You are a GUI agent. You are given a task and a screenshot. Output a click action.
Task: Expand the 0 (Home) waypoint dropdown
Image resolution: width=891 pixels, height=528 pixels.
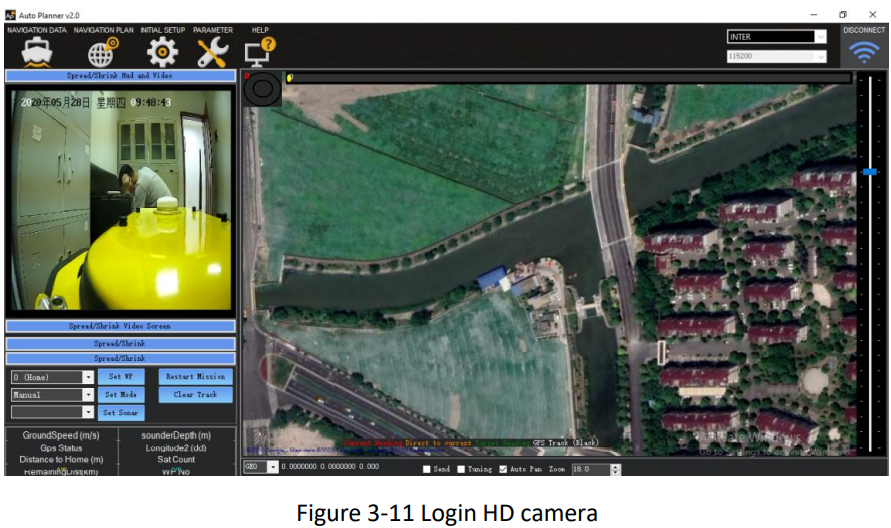pos(88,377)
